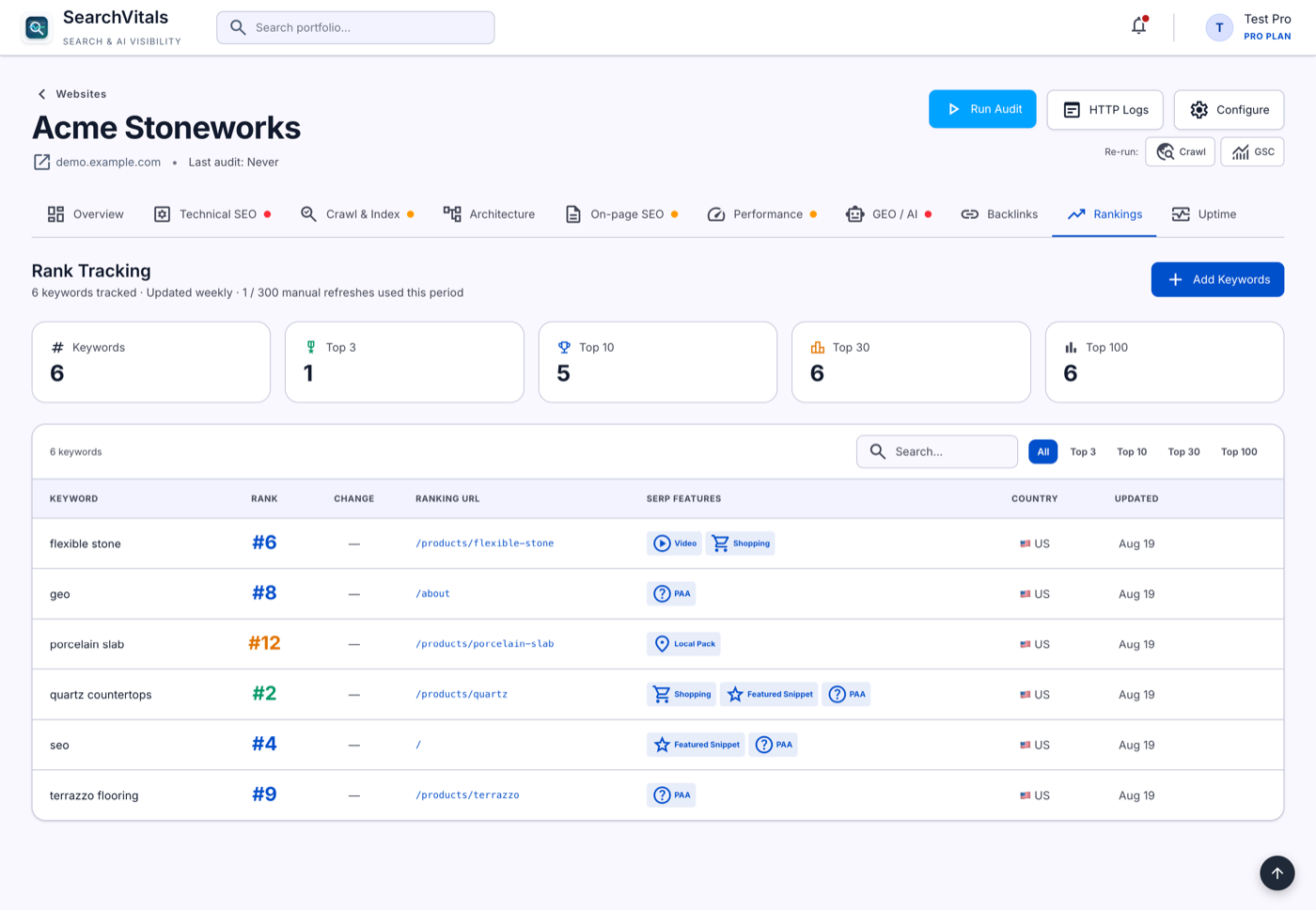Click the Keywords summary card
Image resolution: width=1316 pixels, height=912 pixels.
pyautogui.click(x=151, y=362)
